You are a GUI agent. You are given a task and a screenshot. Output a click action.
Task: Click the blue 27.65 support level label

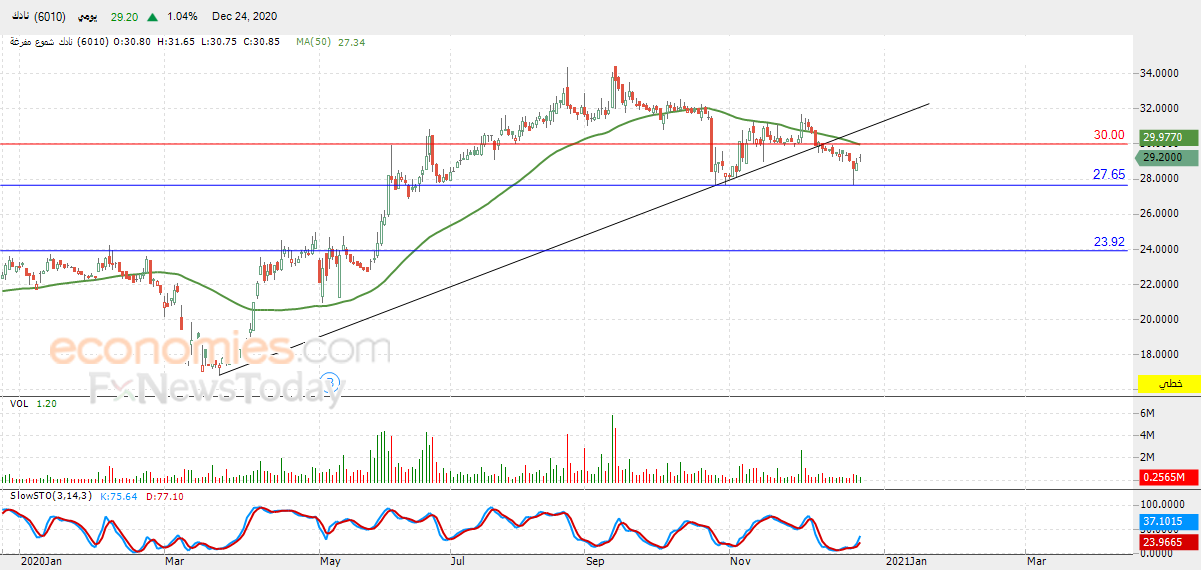click(x=1108, y=174)
